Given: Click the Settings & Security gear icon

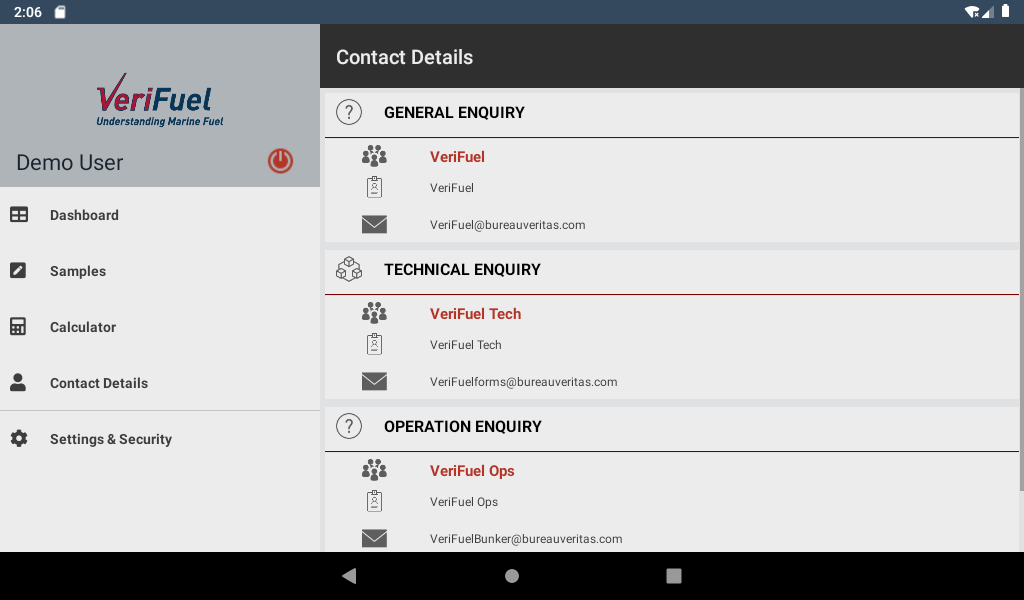Looking at the screenshot, I should tap(19, 438).
